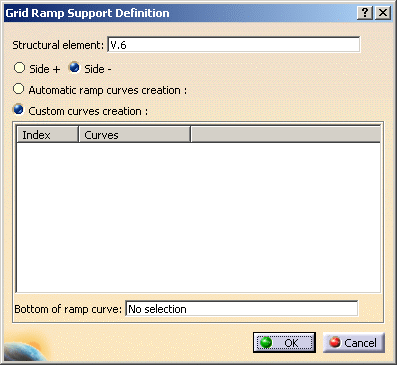This screenshot has height=365, width=397.
Task: Select the Side - radio button
Action: point(74,68)
